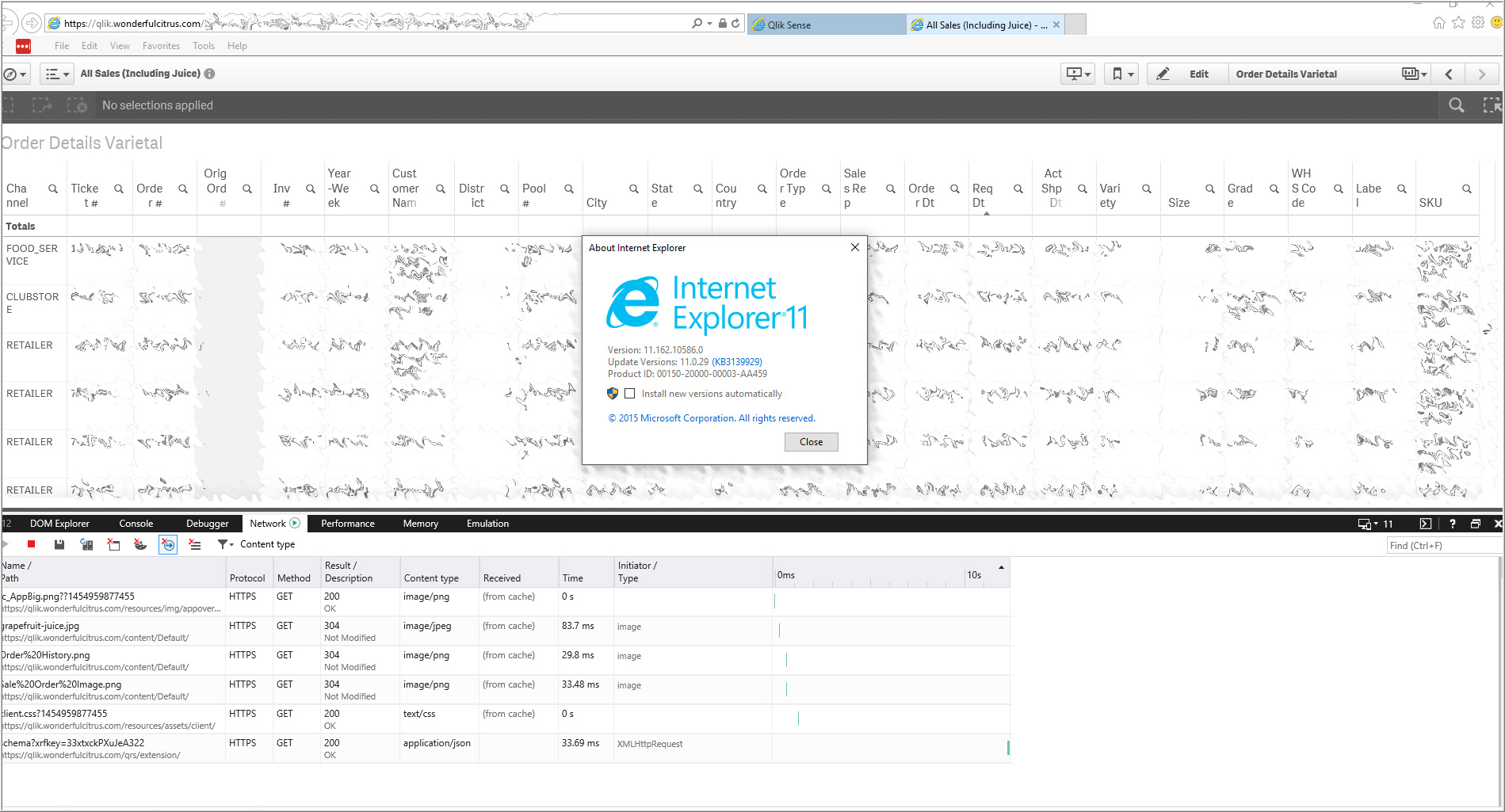
Task: Unpin developer tools window icon
Action: (1475, 524)
